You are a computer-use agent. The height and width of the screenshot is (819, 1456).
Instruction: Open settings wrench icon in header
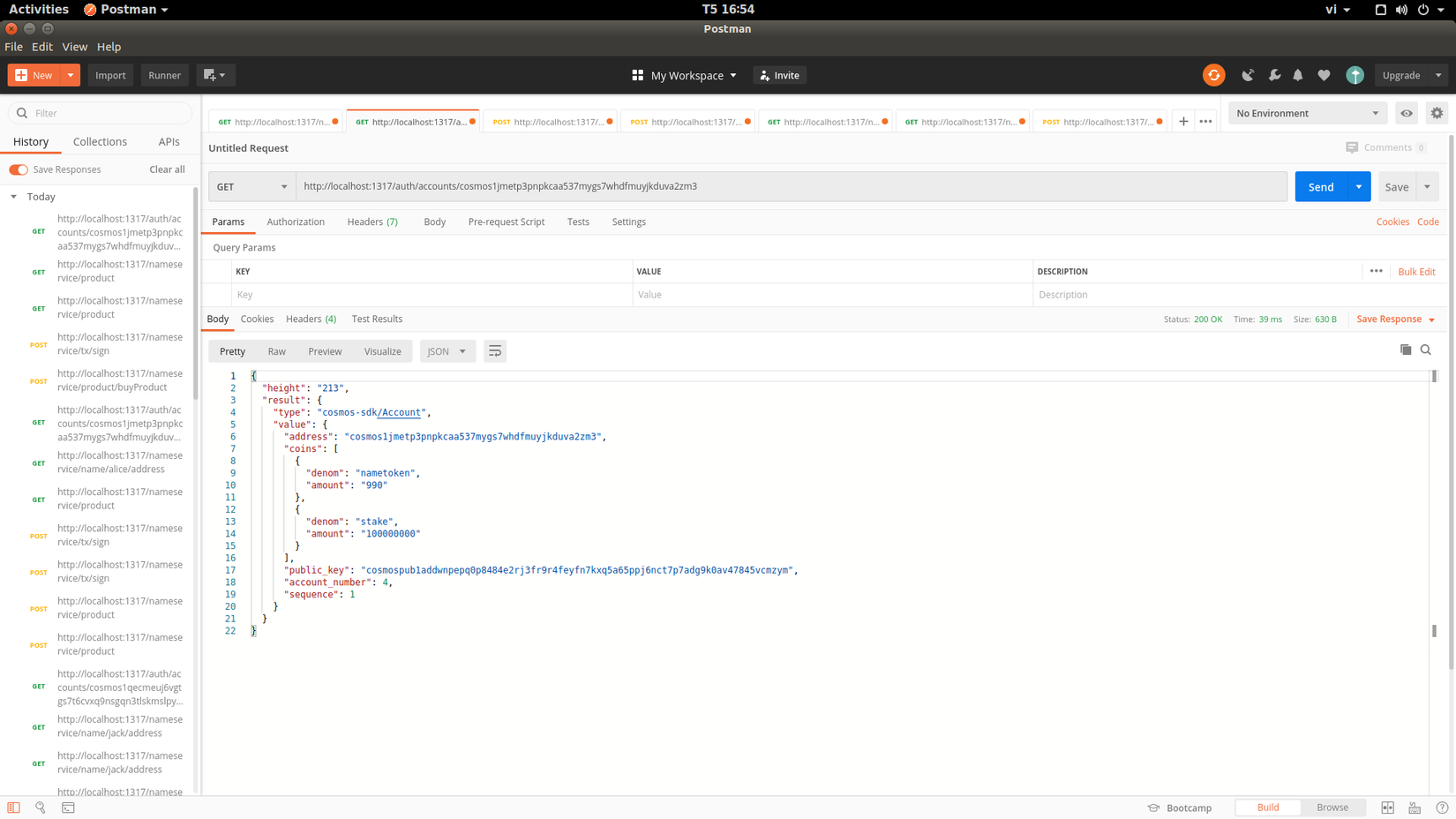point(1274,75)
